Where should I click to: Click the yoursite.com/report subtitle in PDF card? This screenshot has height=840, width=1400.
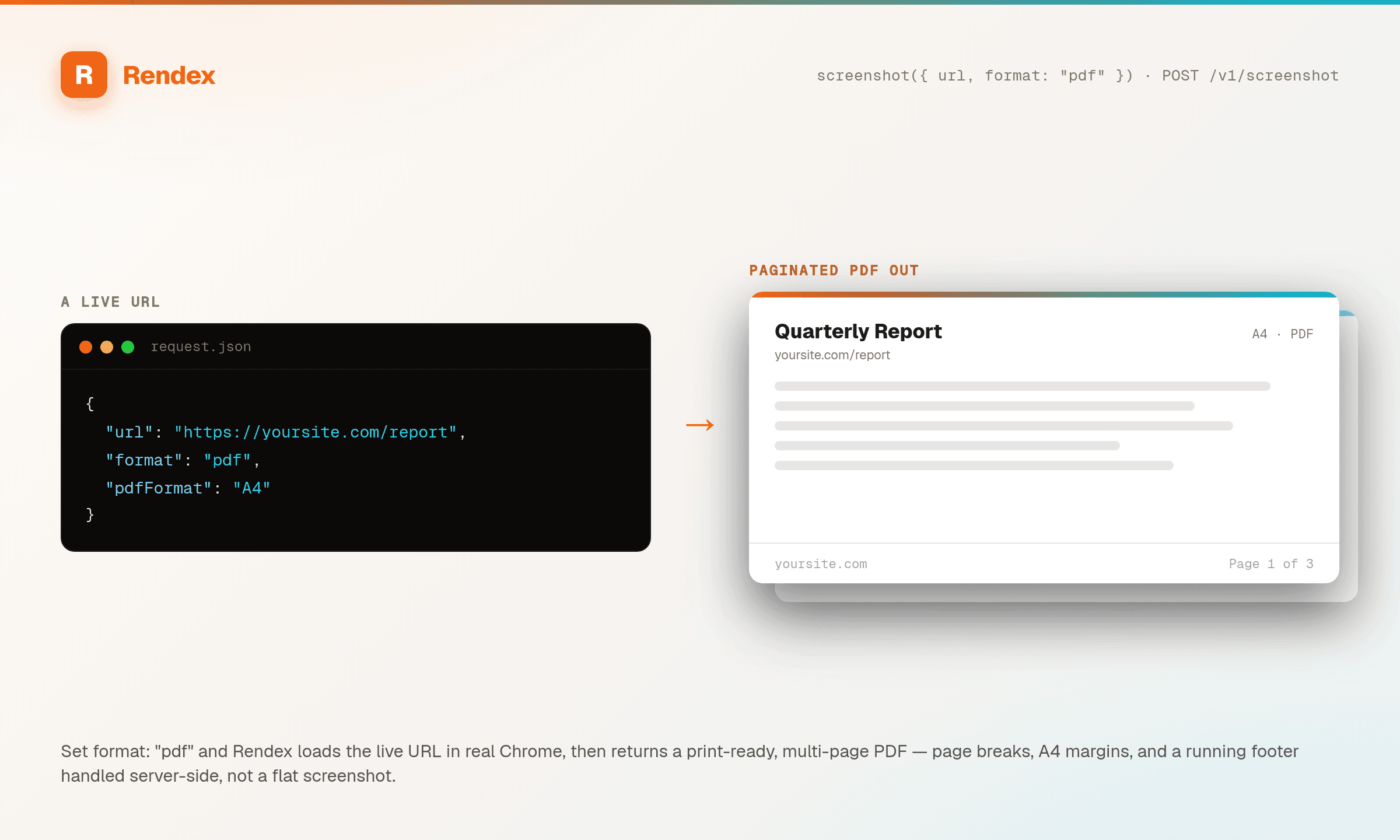832,355
